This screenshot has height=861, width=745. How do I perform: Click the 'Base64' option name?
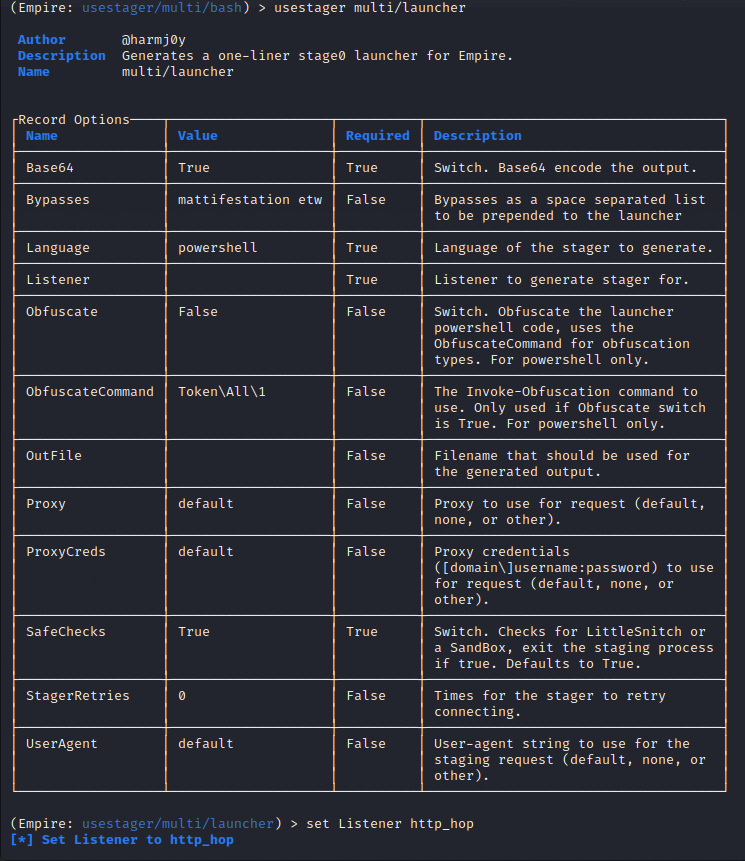[50, 167]
